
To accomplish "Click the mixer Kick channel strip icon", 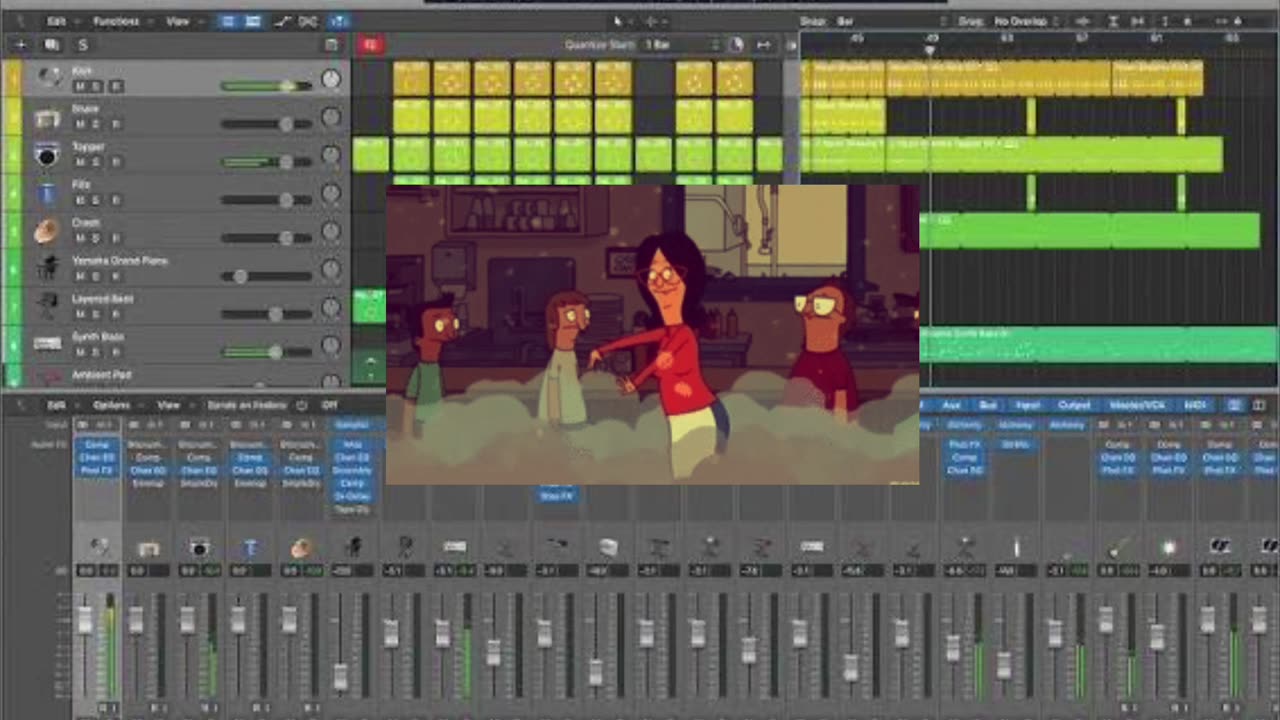I will (98, 547).
